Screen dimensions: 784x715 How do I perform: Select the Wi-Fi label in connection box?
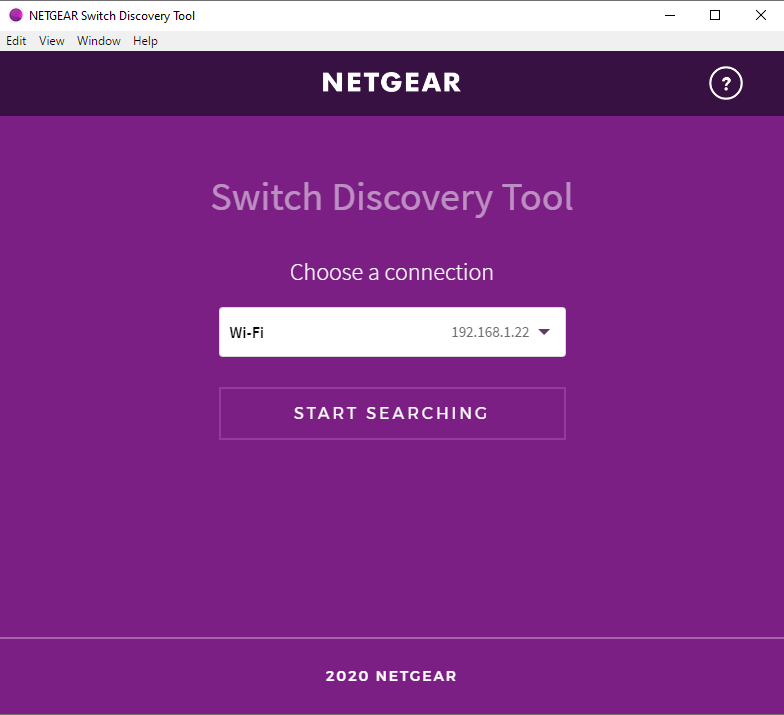[247, 332]
